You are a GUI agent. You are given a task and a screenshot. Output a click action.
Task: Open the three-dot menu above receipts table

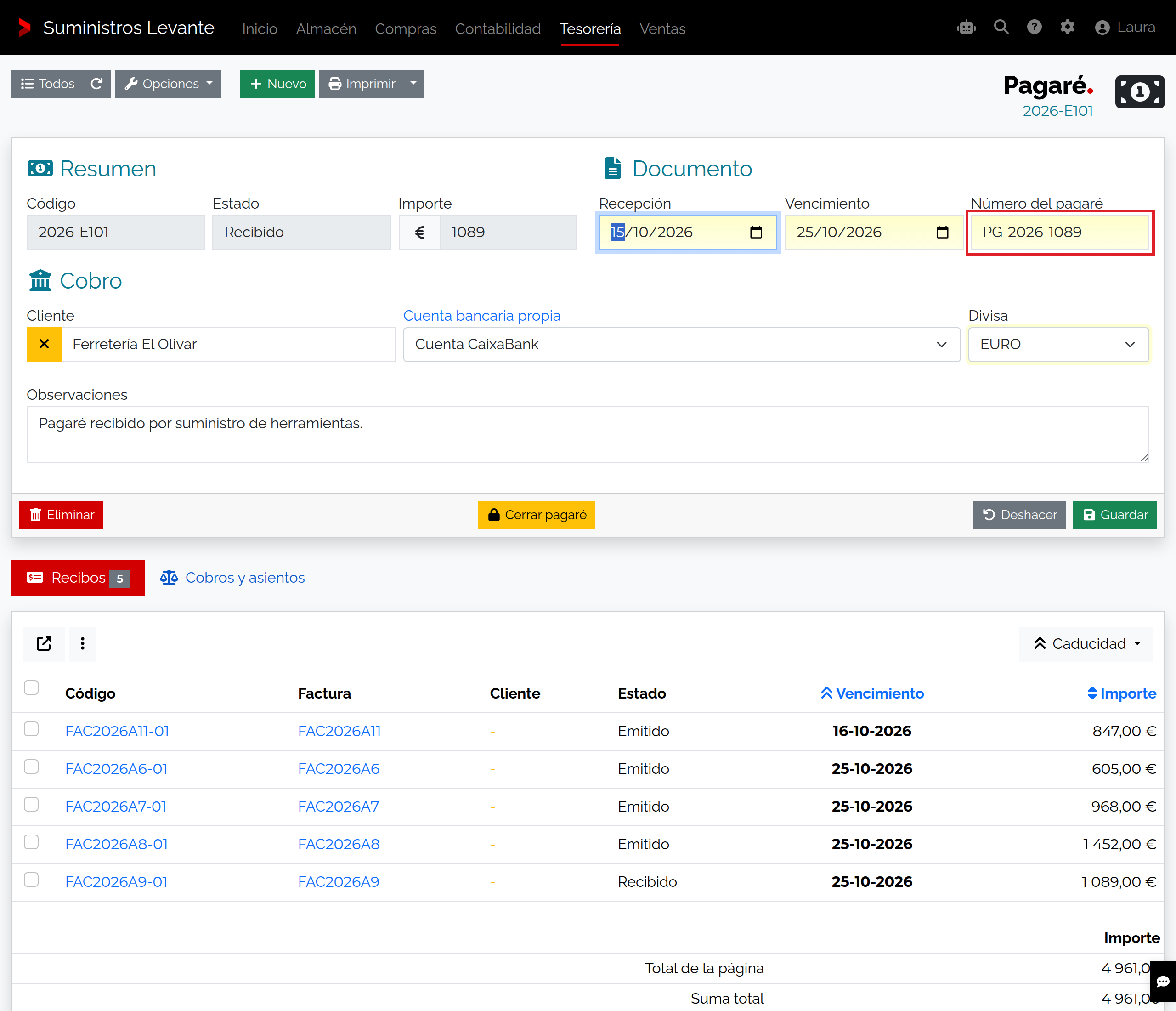tap(83, 643)
